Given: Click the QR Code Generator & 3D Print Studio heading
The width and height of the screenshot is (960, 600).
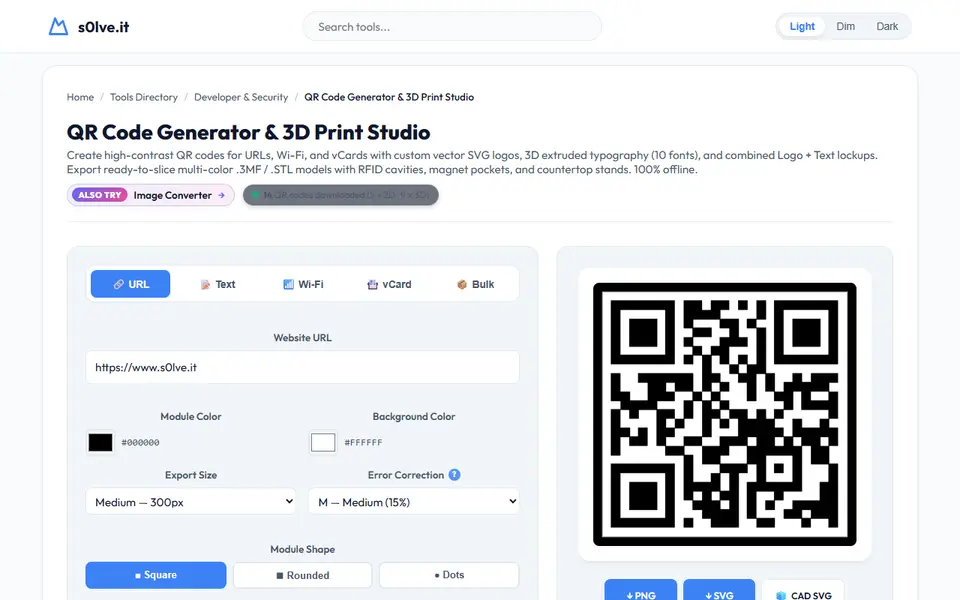Looking at the screenshot, I should [248, 132].
